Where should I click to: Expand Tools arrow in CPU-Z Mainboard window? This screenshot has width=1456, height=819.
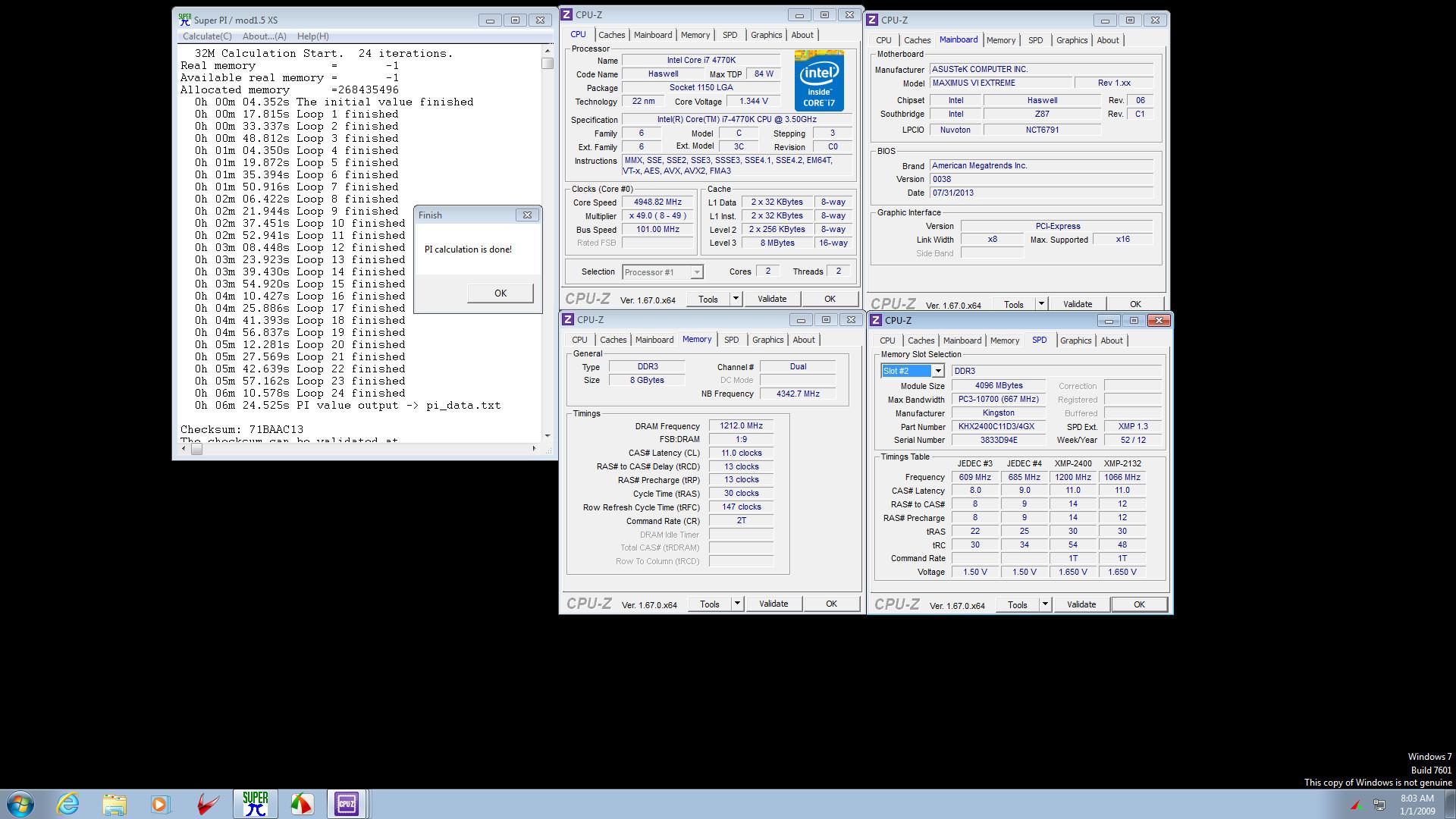(x=1041, y=304)
